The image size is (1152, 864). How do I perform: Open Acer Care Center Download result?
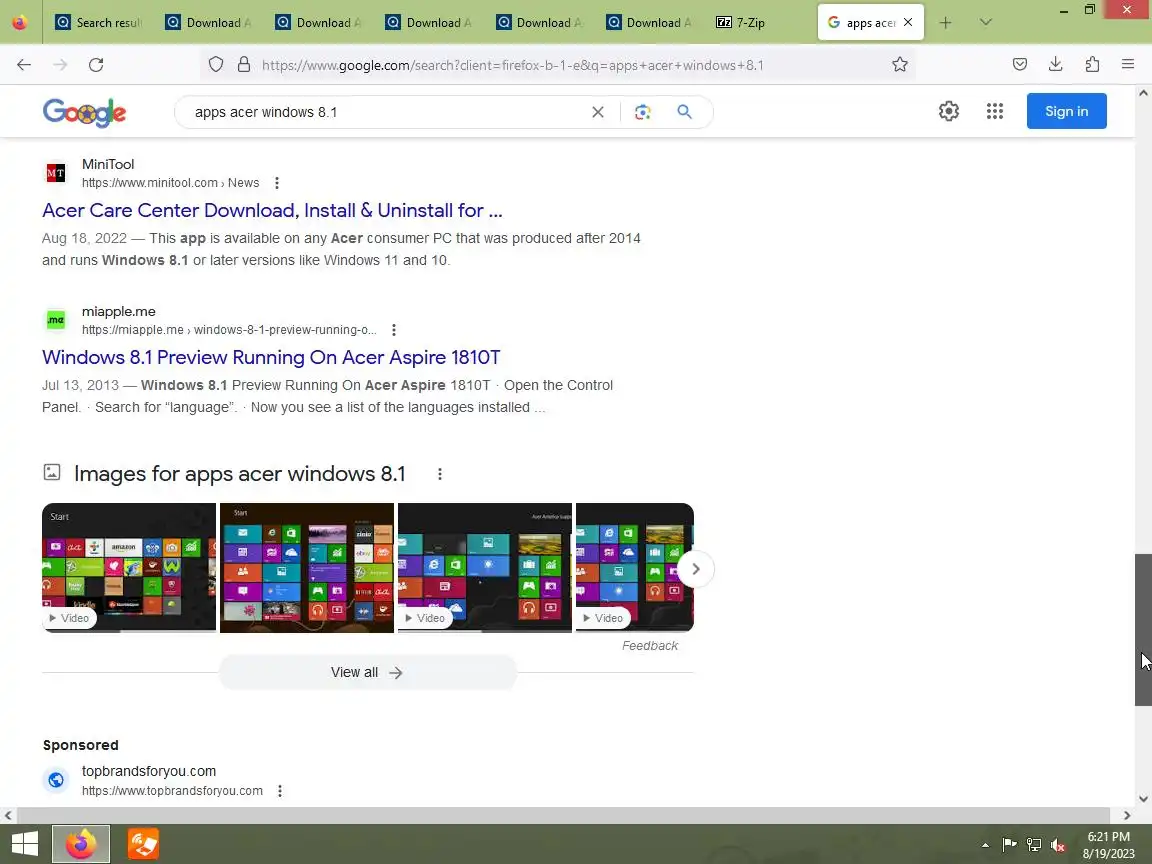(x=273, y=210)
